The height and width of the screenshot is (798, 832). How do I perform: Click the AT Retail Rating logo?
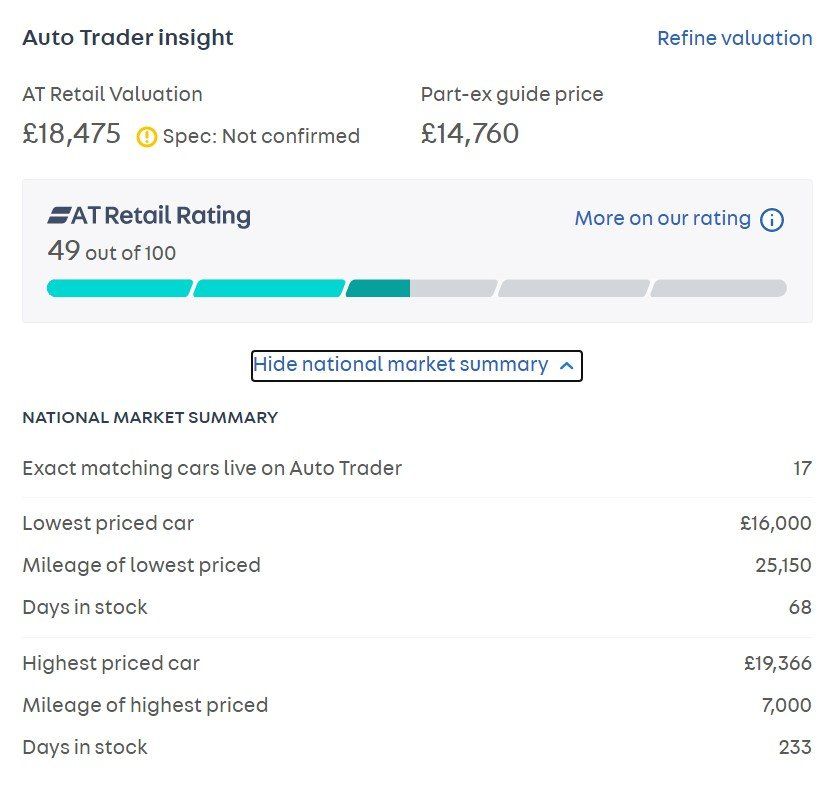[x=149, y=216]
